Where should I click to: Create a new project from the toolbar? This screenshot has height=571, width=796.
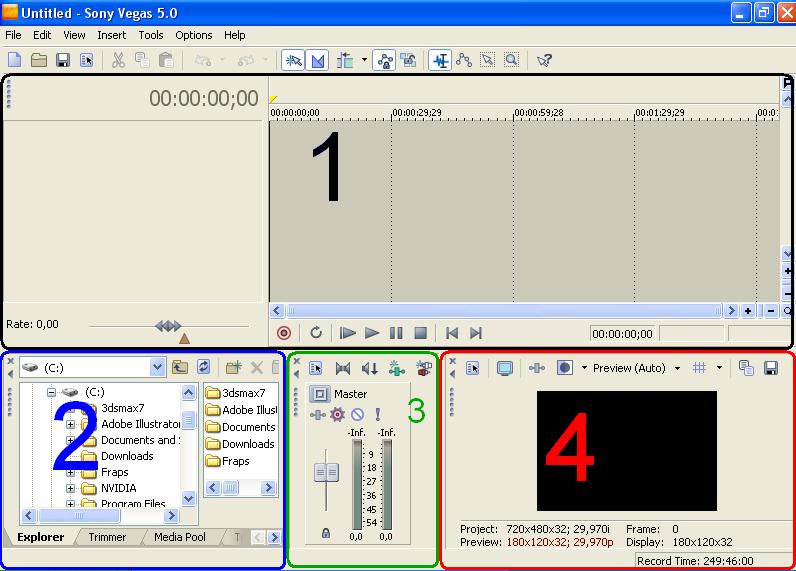pos(15,60)
